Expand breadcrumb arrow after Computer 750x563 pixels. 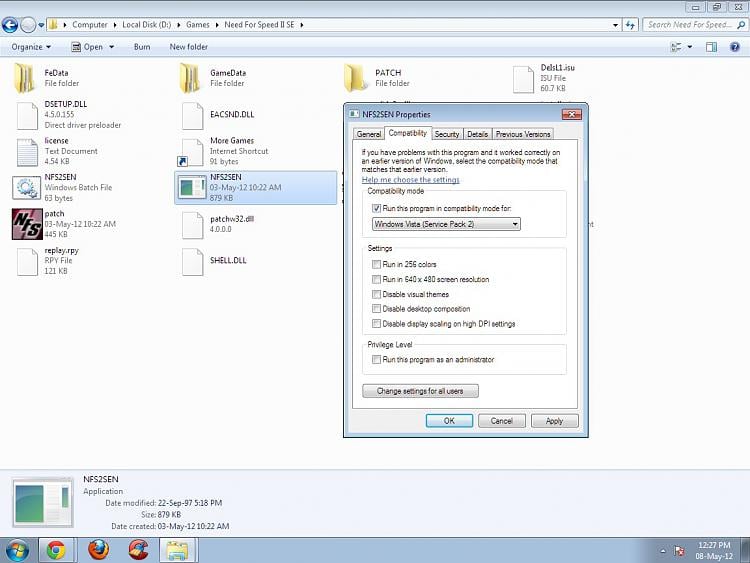[x=115, y=24]
